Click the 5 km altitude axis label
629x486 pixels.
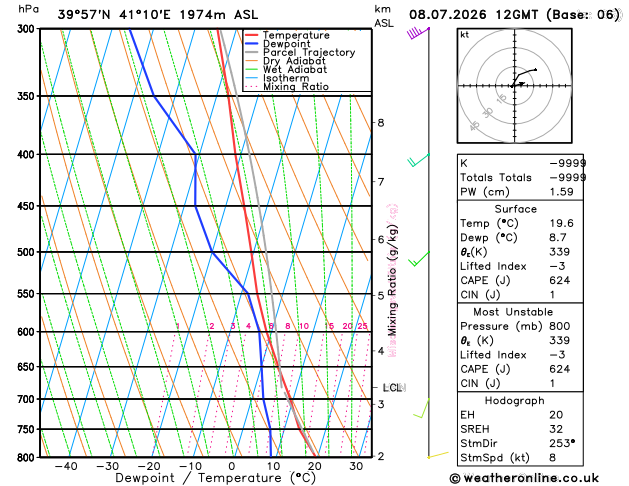[x=381, y=296]
